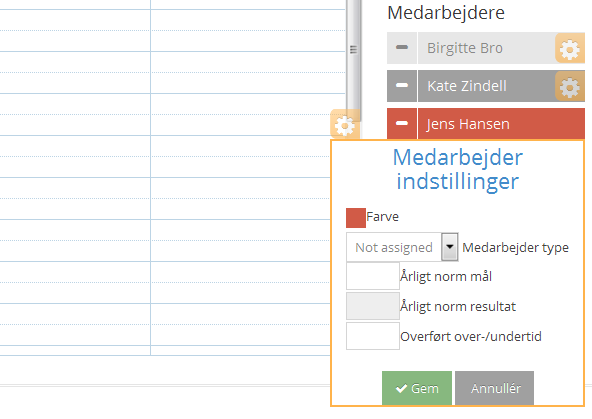Click the Medarbejder indstillinger title

coord(458,169)
